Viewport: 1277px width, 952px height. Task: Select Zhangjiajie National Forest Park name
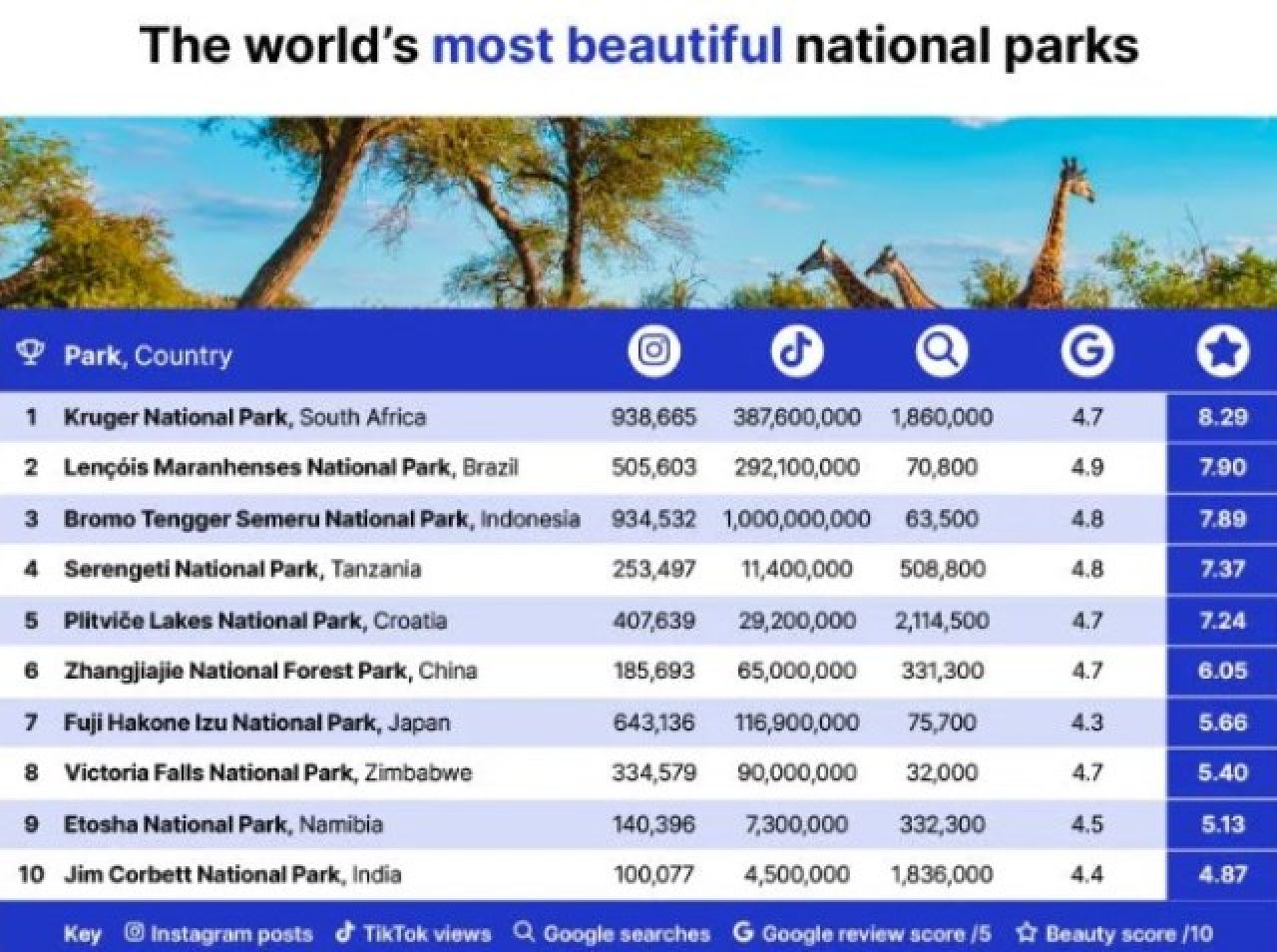270,671
